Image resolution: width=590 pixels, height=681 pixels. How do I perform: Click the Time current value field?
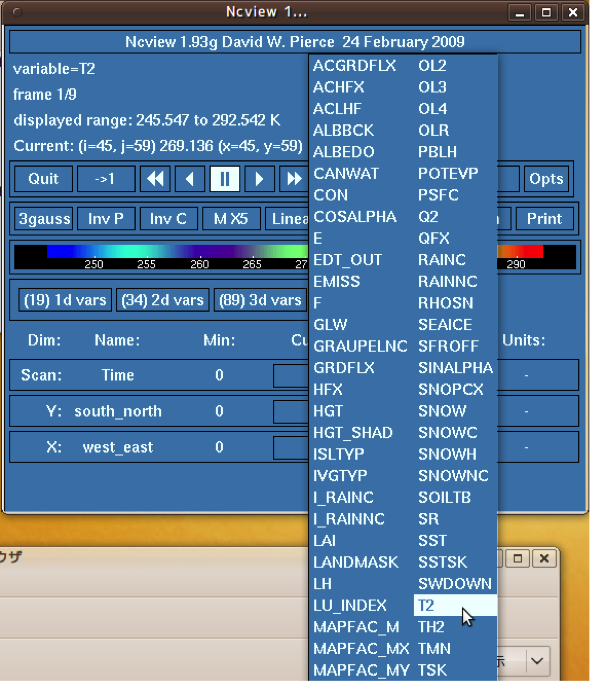tap(291, 376)
